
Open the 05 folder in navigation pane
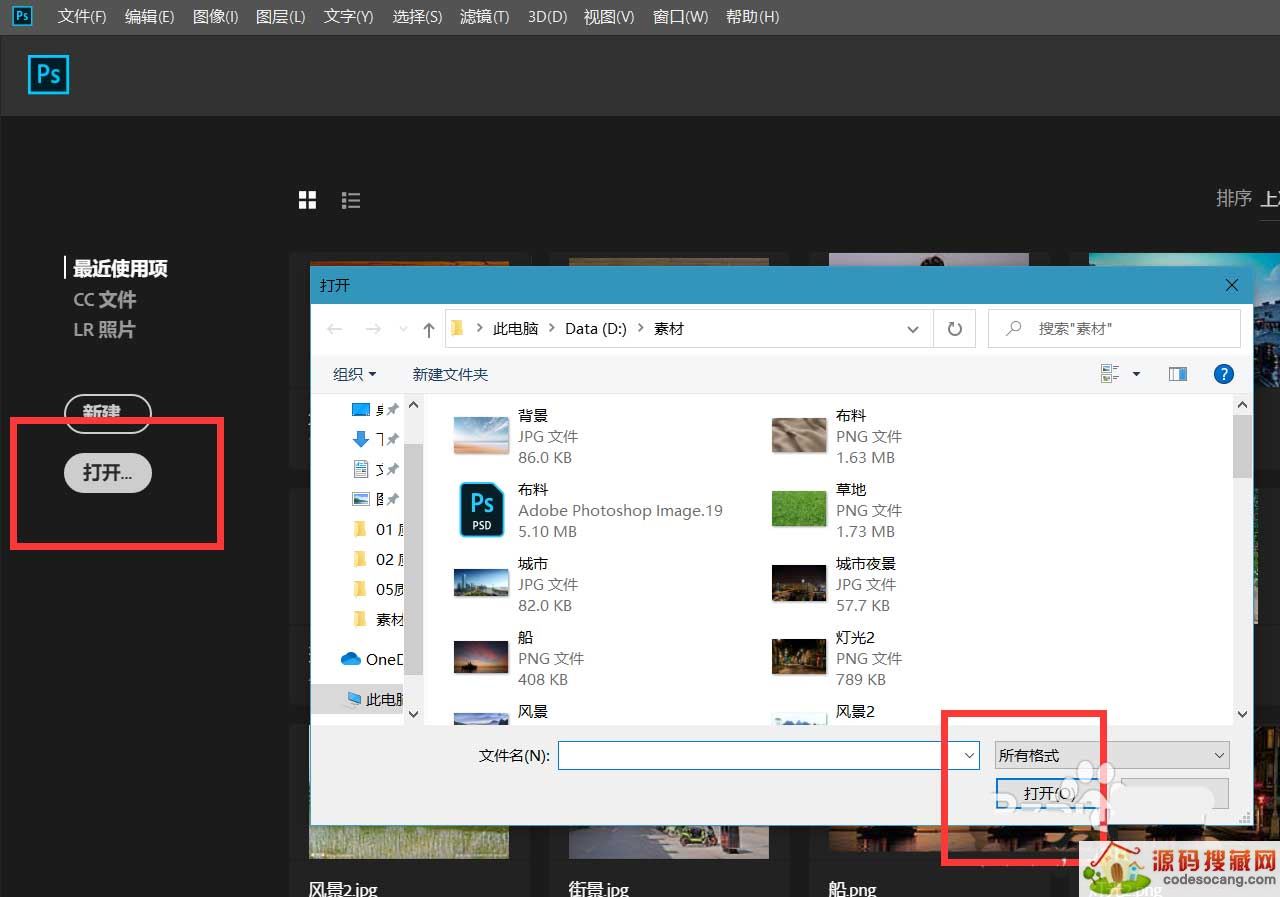click(x=378, y=589)
